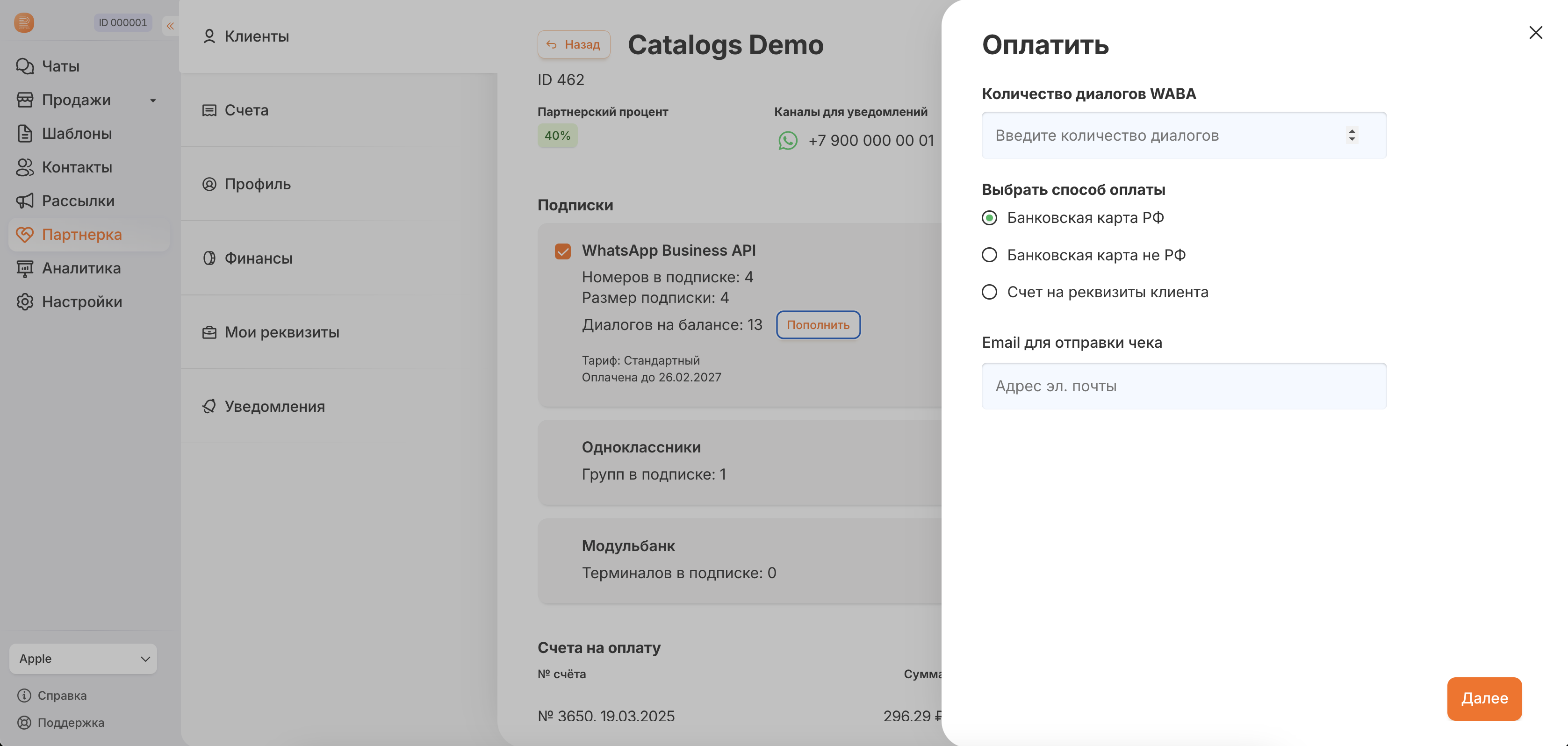Click the Аналитика chart icon

pyautogui.click(x=24, y=268)
